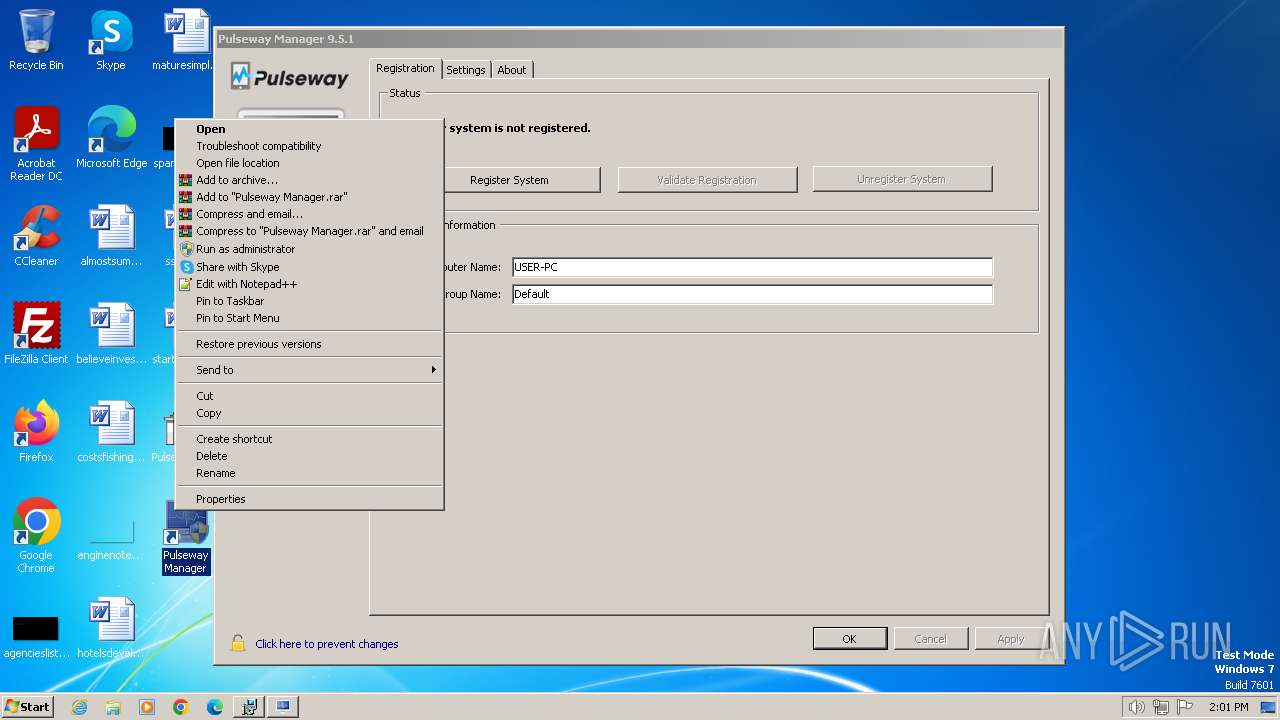Switch to Pulseway Manager taskbar button
1280x720 pixels.
(x=249, y=707)
